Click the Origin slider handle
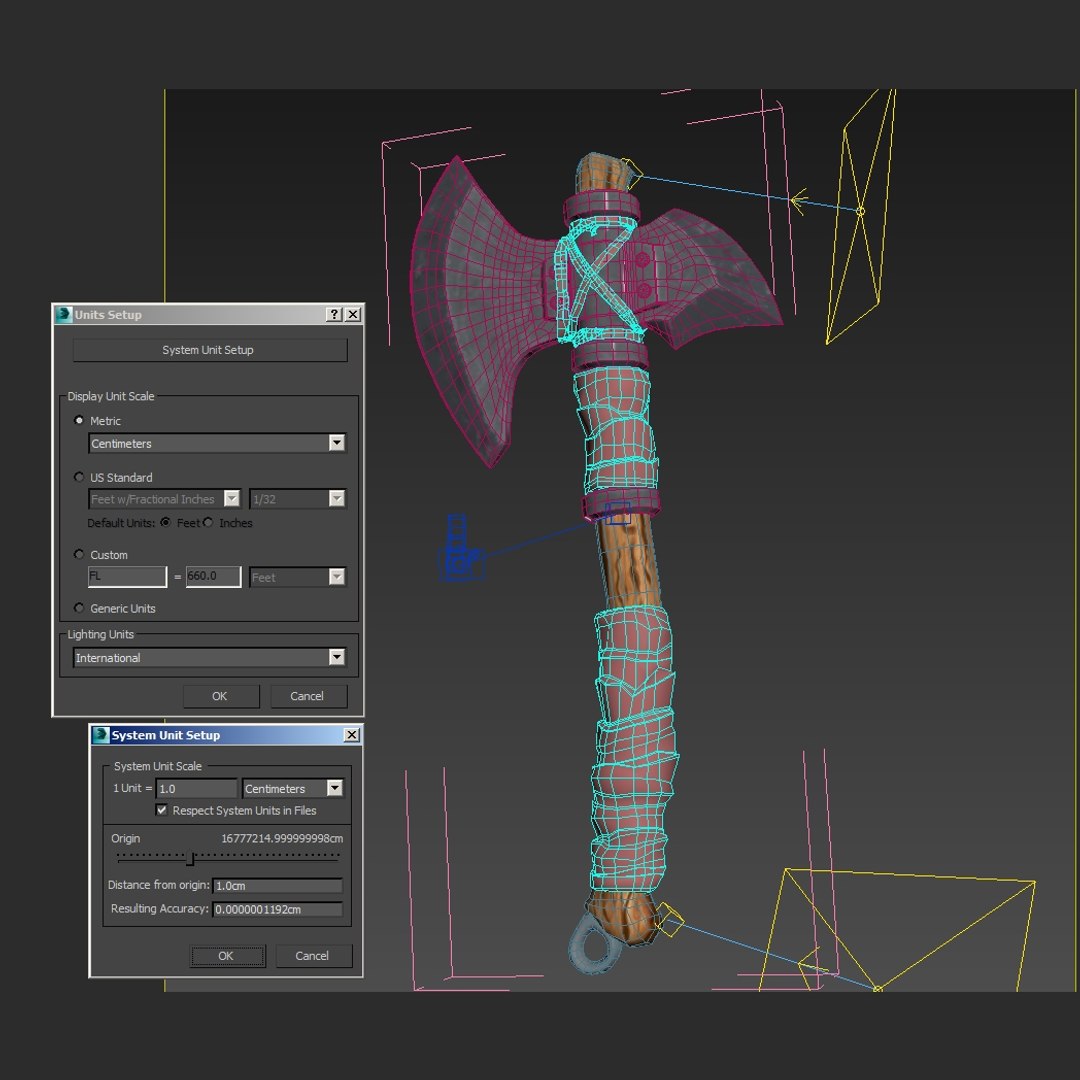Viewport: 1080px width, 1080px height. click(x=191, y=859)
